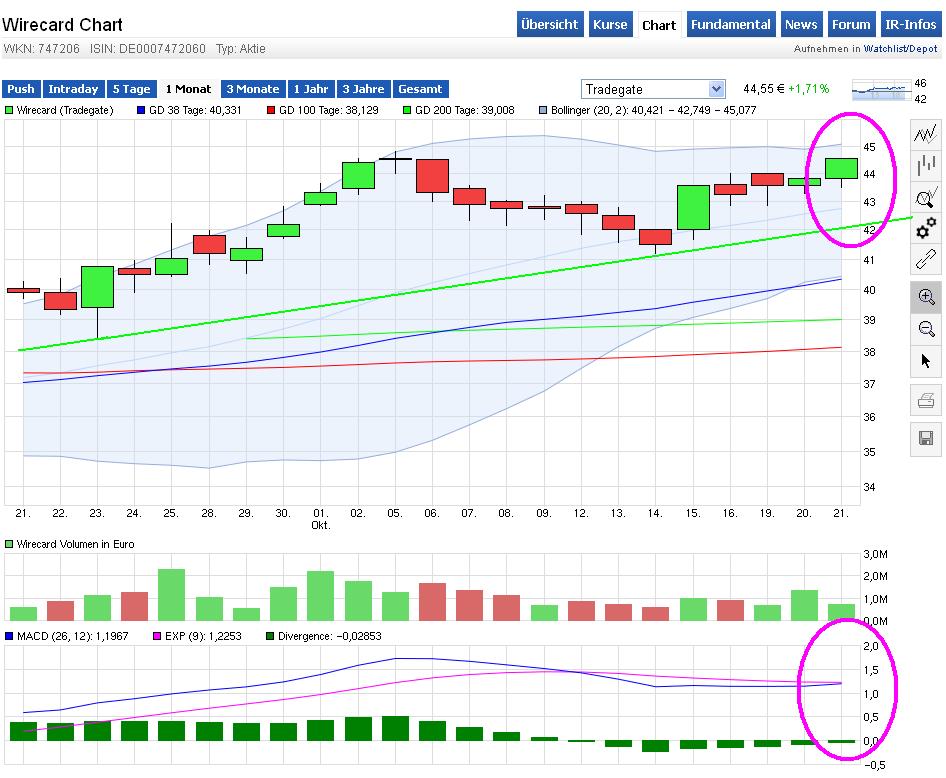Click Wirecard (Tradegate) green legend swatch
This screenshot has height=778, width=946.
click(x=8, y=110)
